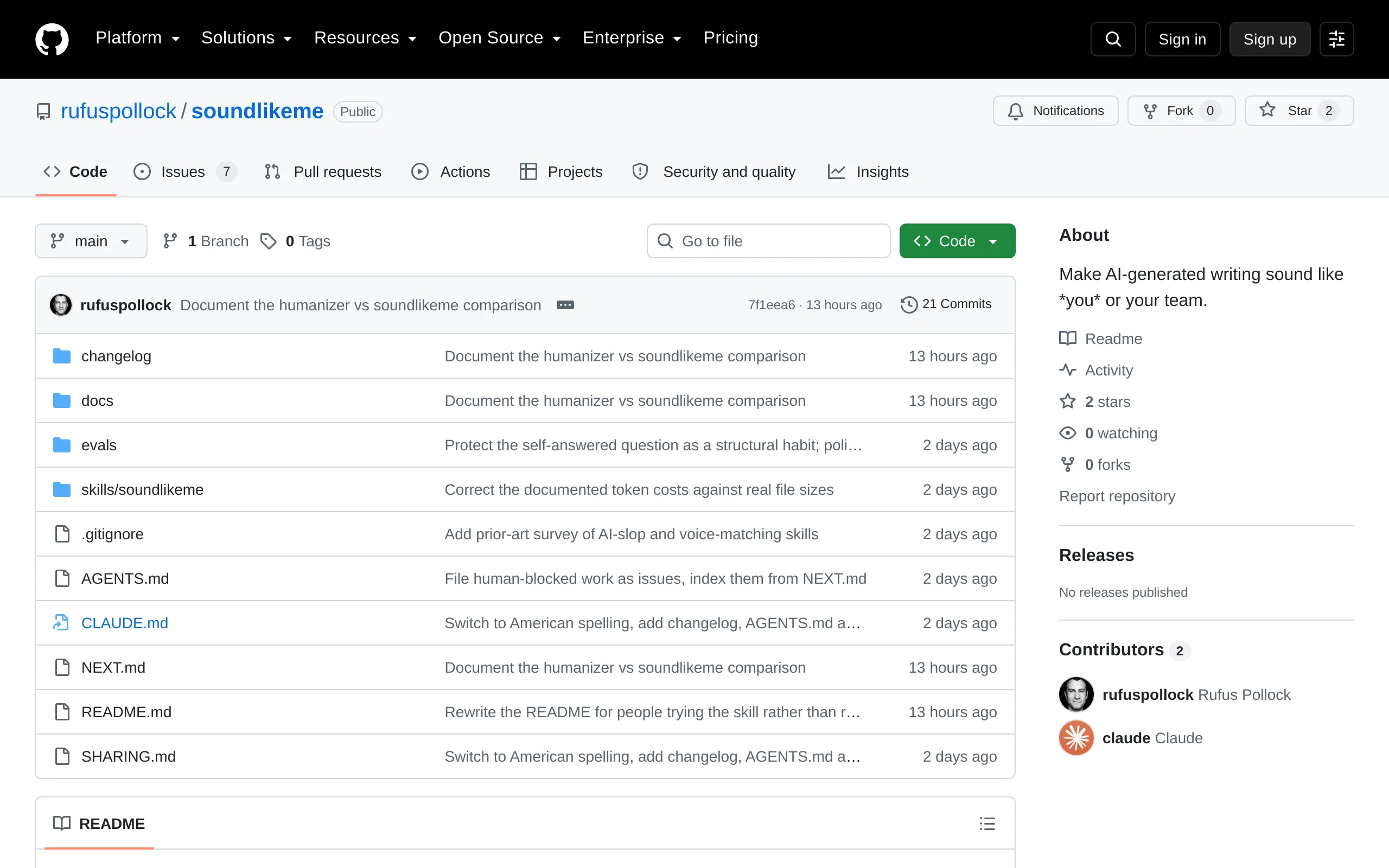This screenshot has height=868, width=1389.
Task: Select the Code tab
Action: point(75,171)
